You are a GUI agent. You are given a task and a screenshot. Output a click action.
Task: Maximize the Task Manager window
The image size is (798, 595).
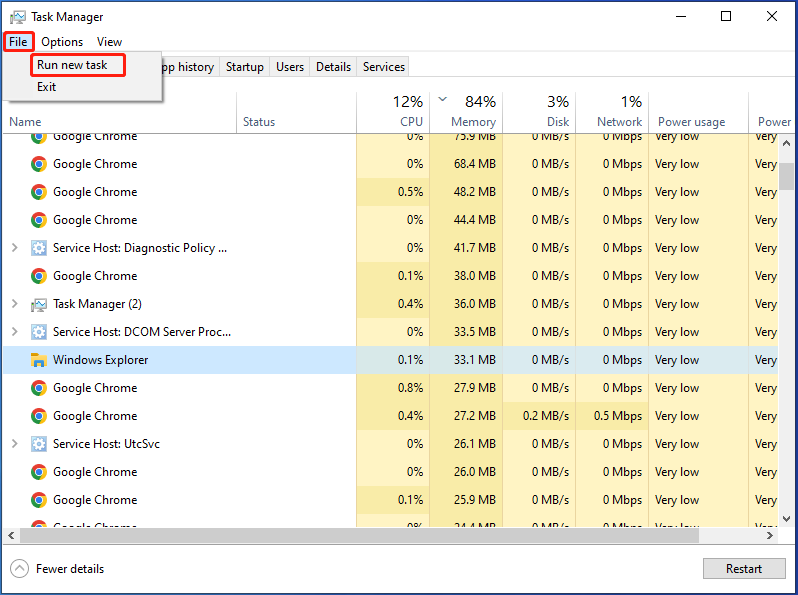pos(726,16)
